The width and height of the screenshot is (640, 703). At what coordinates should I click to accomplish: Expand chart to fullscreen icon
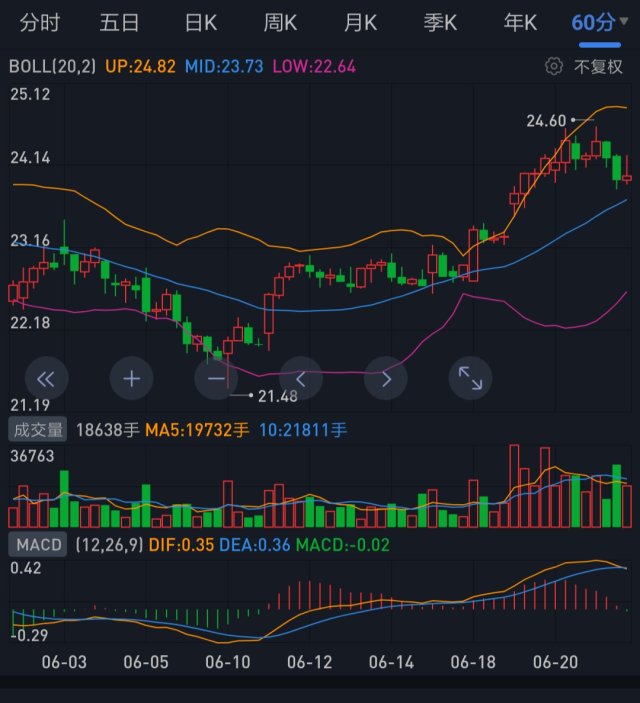(x=470, y=378)
